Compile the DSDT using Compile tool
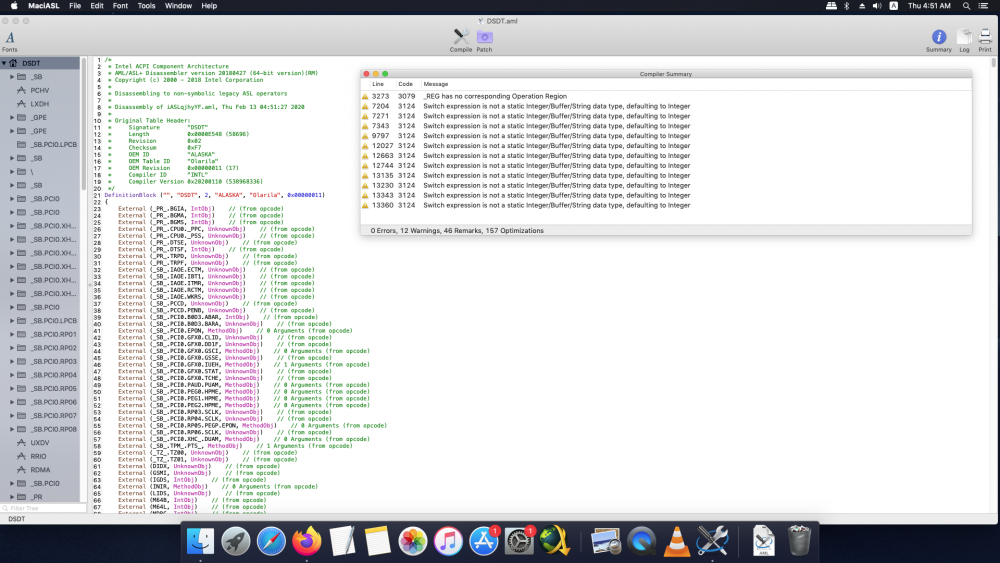This screenshot has height=563, width=1000. (x=460, y=40)
